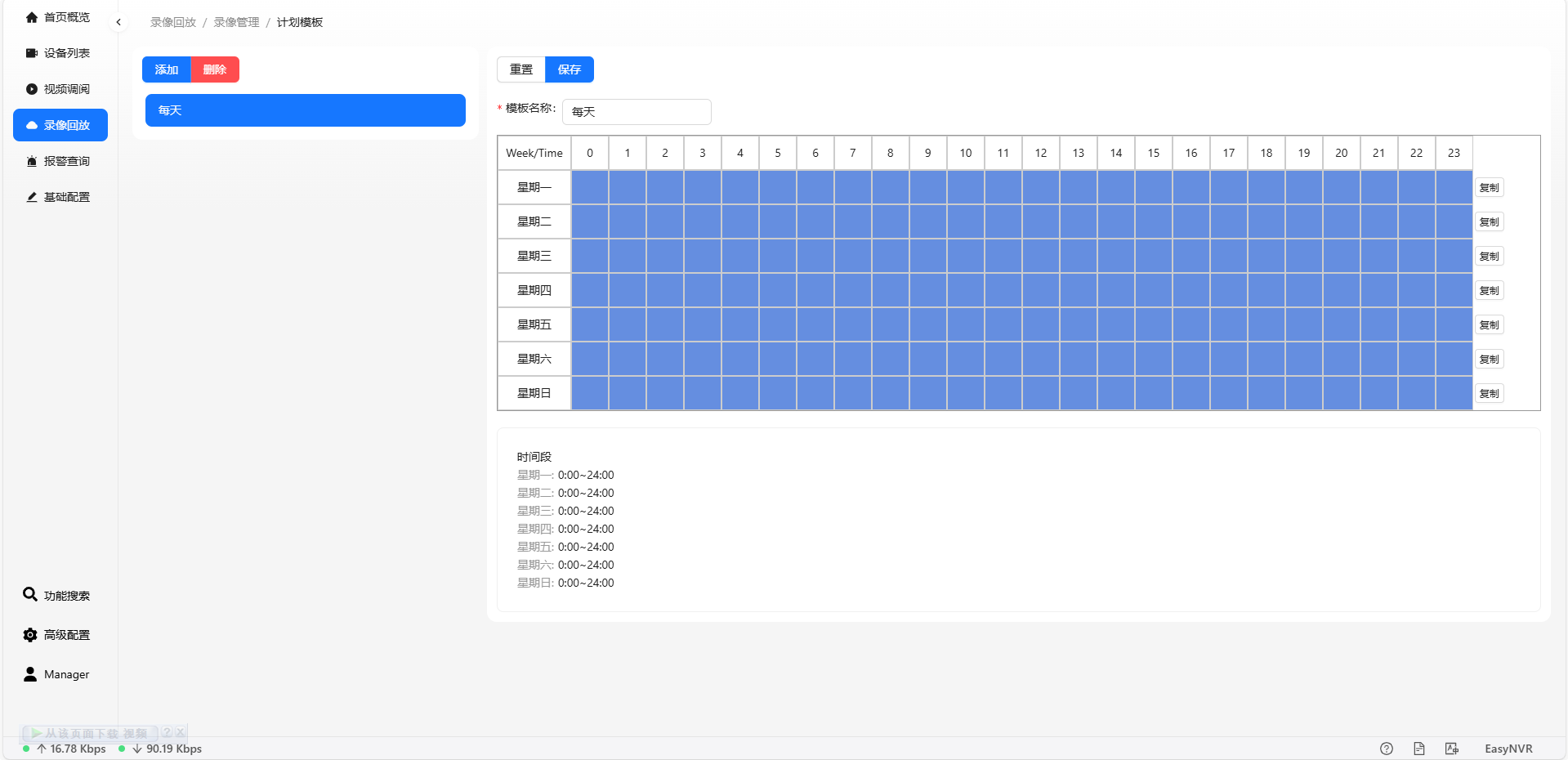Screen dimensions: 1568x760
Task: Toggle 星期一 hour 15 schedule cell
Action: [x=1154, y=187]
